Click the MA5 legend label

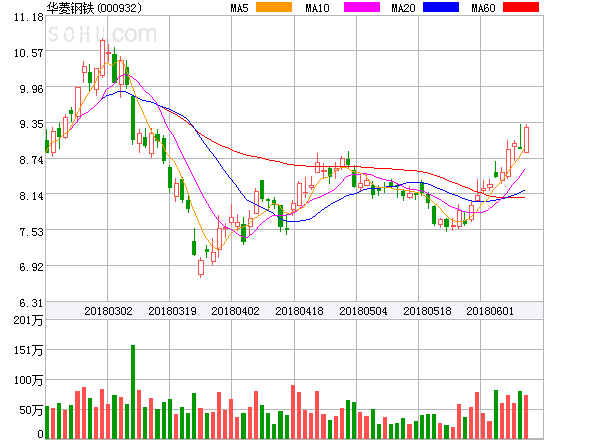coord(239,8)
